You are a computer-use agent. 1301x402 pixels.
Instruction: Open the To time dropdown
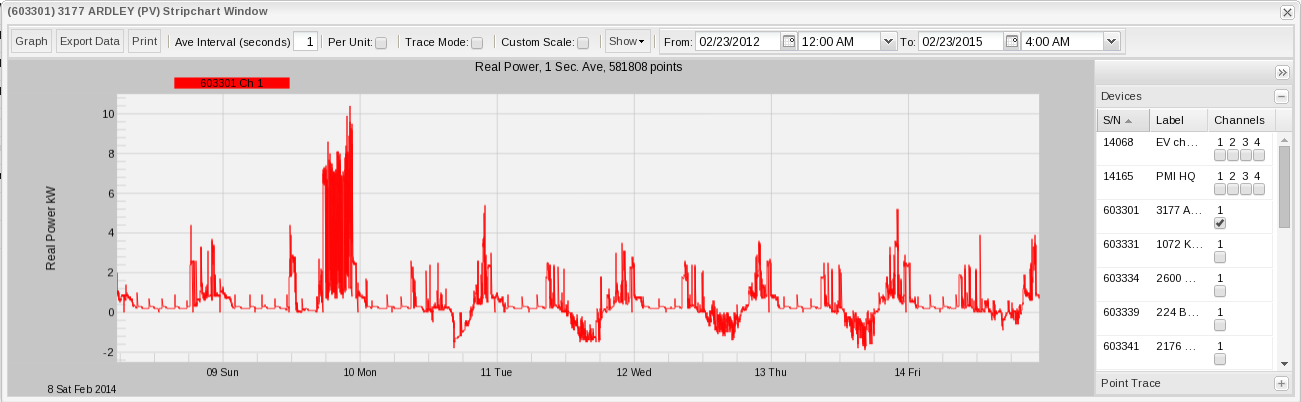(1111, 42)
